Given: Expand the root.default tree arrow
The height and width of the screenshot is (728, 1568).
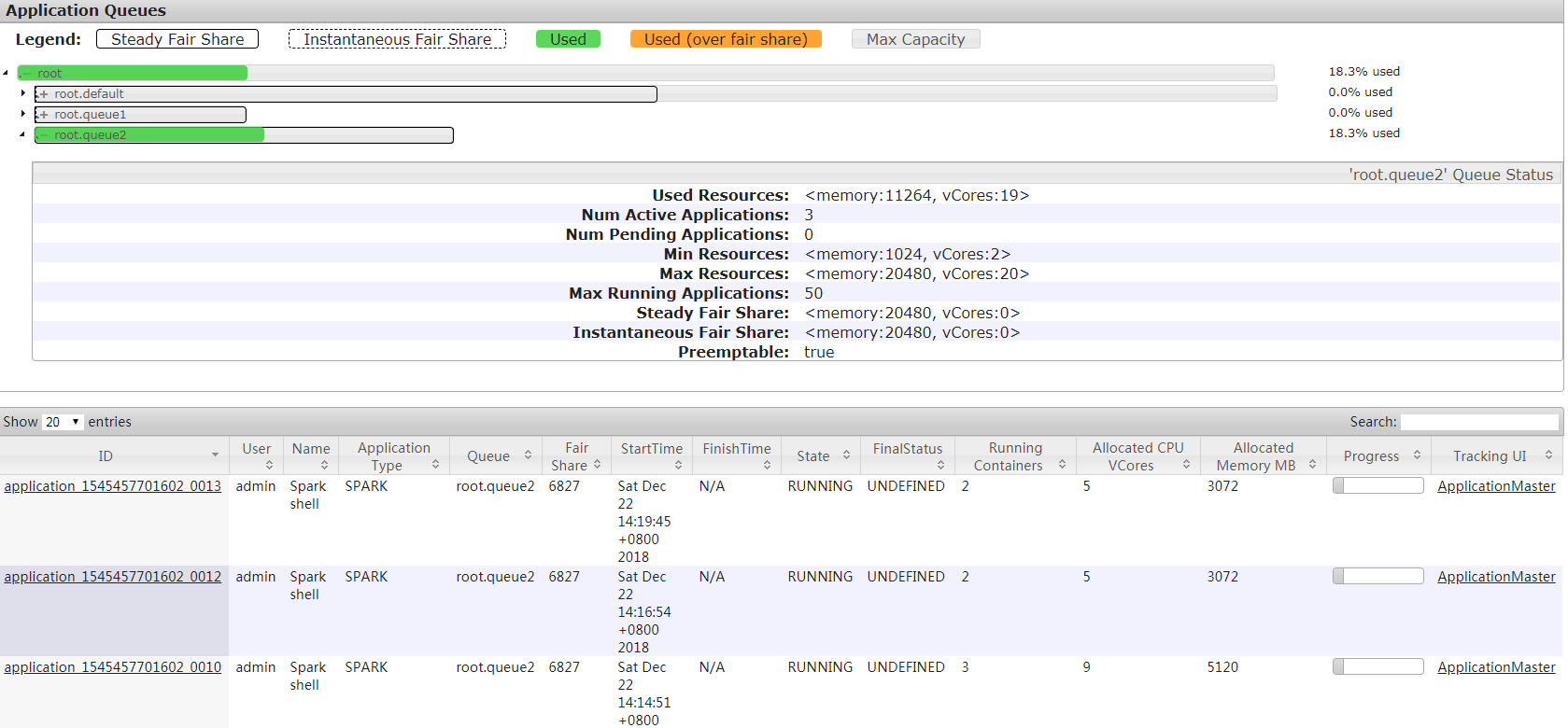Looking at the screenshot, I should click(22, 93).
